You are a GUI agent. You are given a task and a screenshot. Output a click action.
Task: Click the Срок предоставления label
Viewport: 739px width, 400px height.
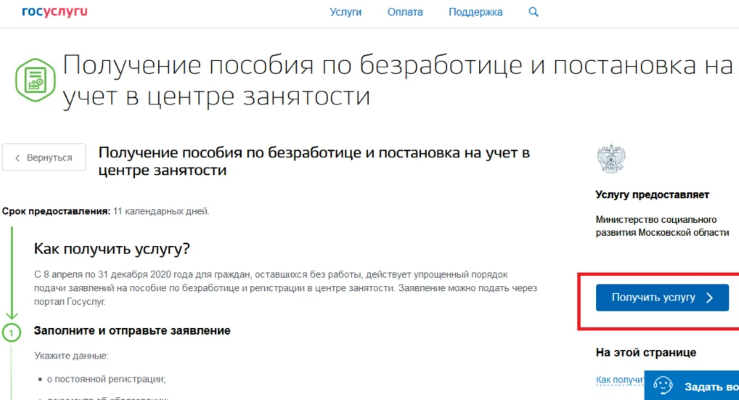click(55, 211)
